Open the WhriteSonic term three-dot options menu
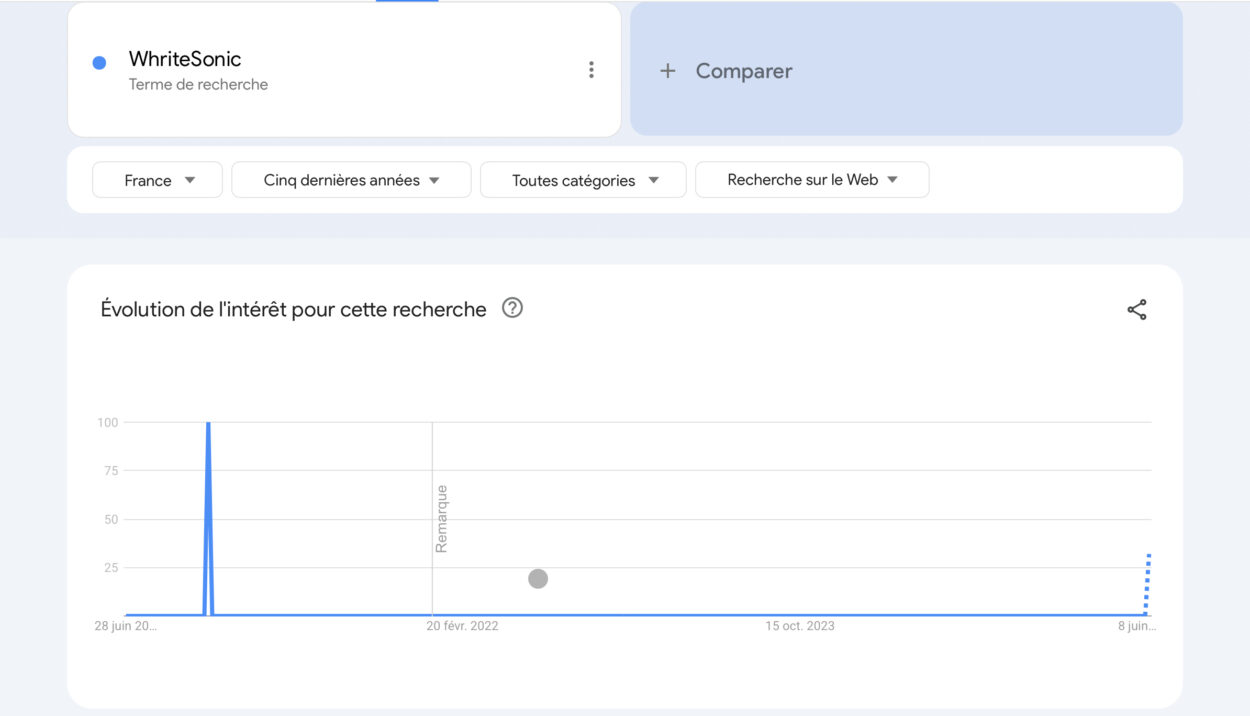The height and width of the screenshot is (716, 1250). [x=591, y=70]
